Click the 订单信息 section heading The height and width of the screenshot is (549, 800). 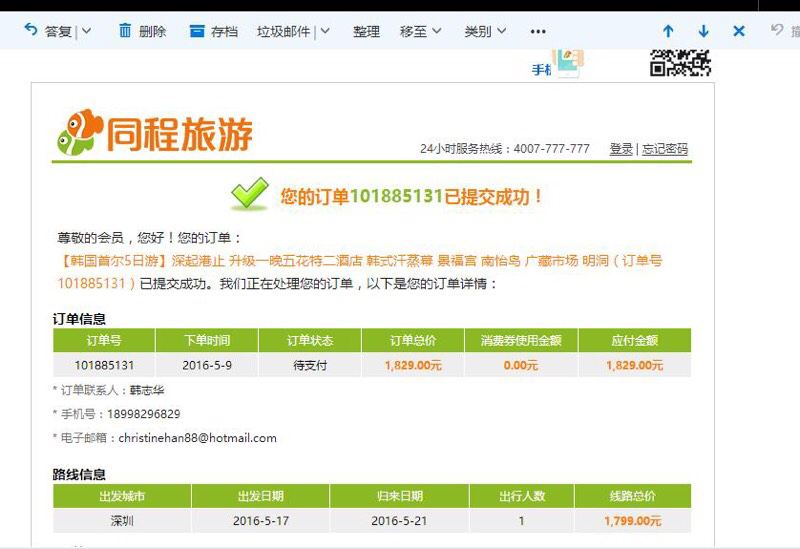click(x=79, y=319)
